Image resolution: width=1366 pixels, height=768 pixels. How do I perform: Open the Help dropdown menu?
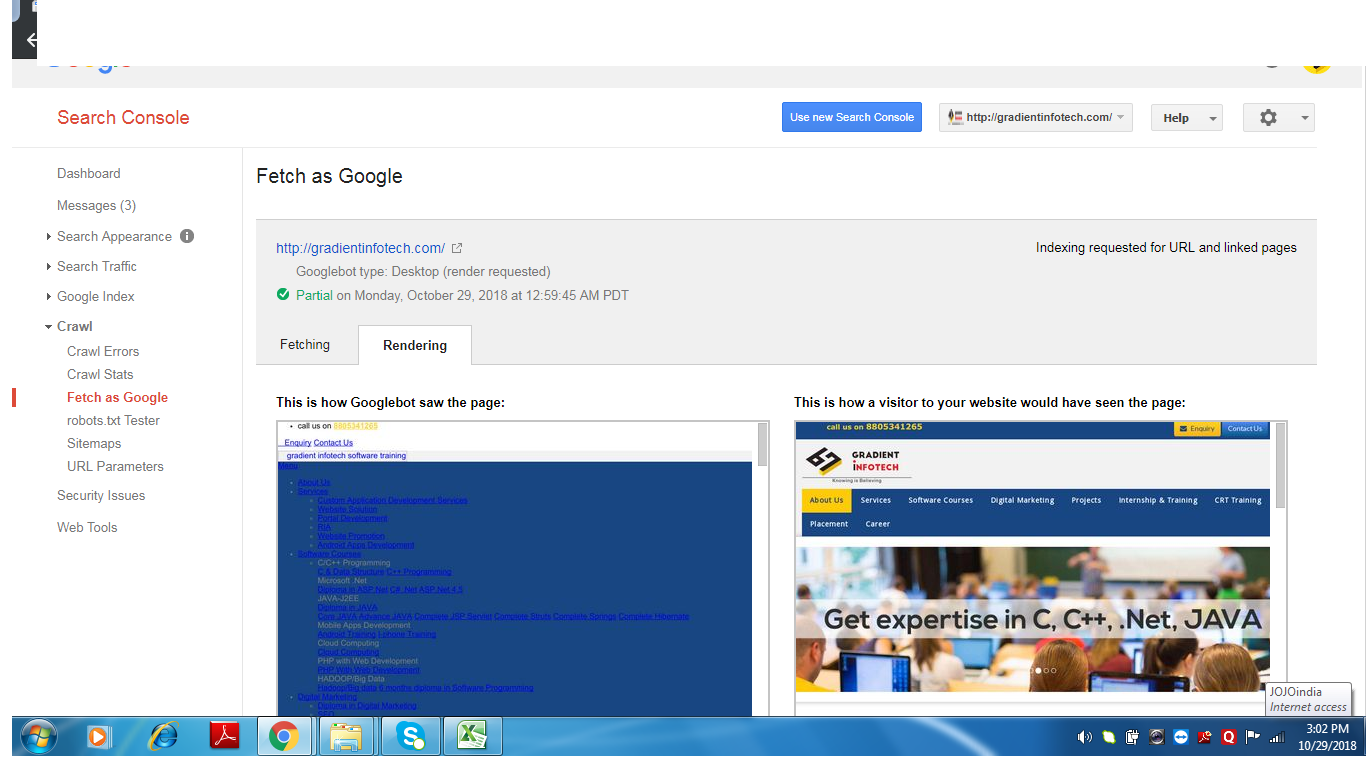point(1187,117)
